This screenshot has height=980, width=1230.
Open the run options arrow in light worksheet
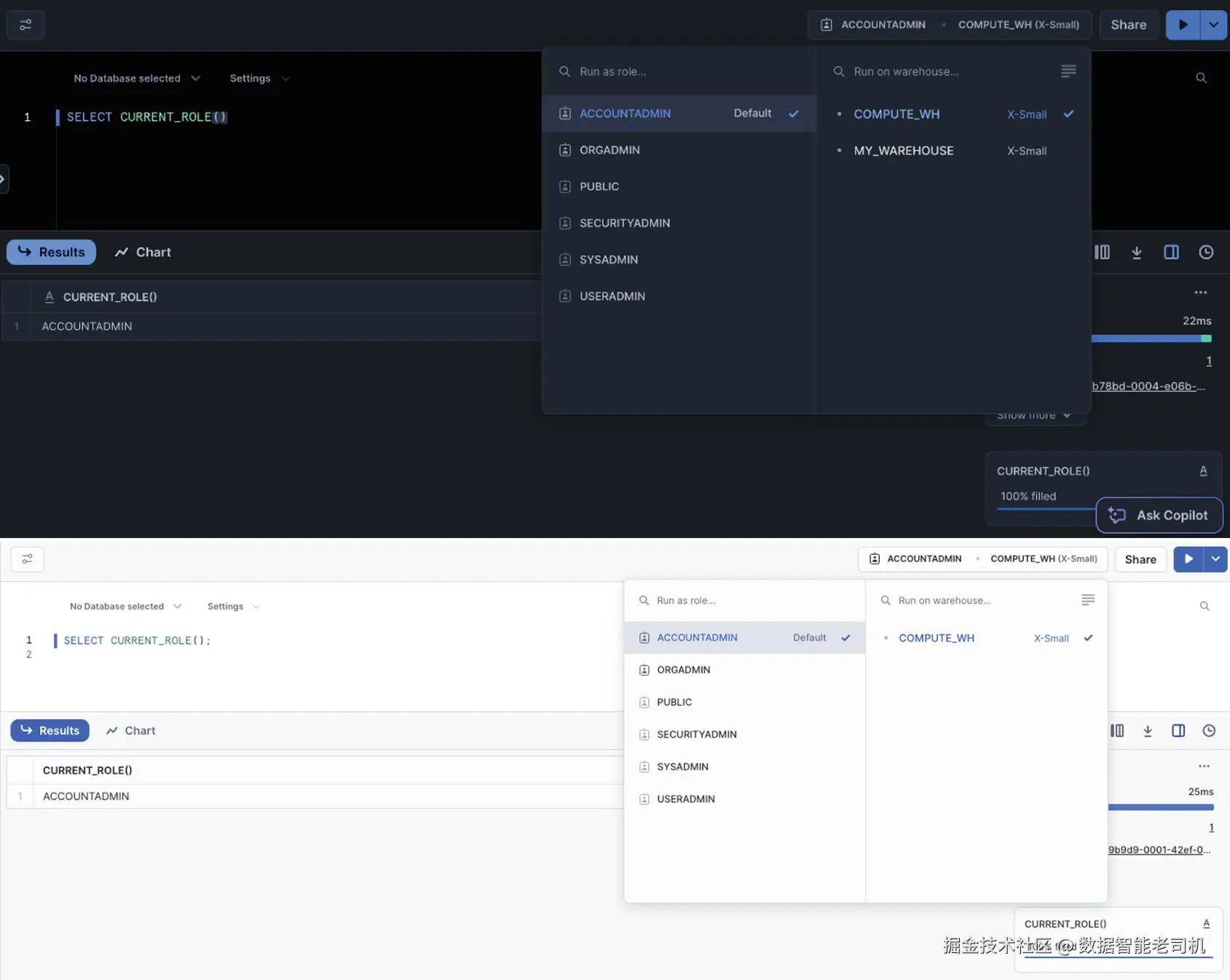tap(1215, 559)
